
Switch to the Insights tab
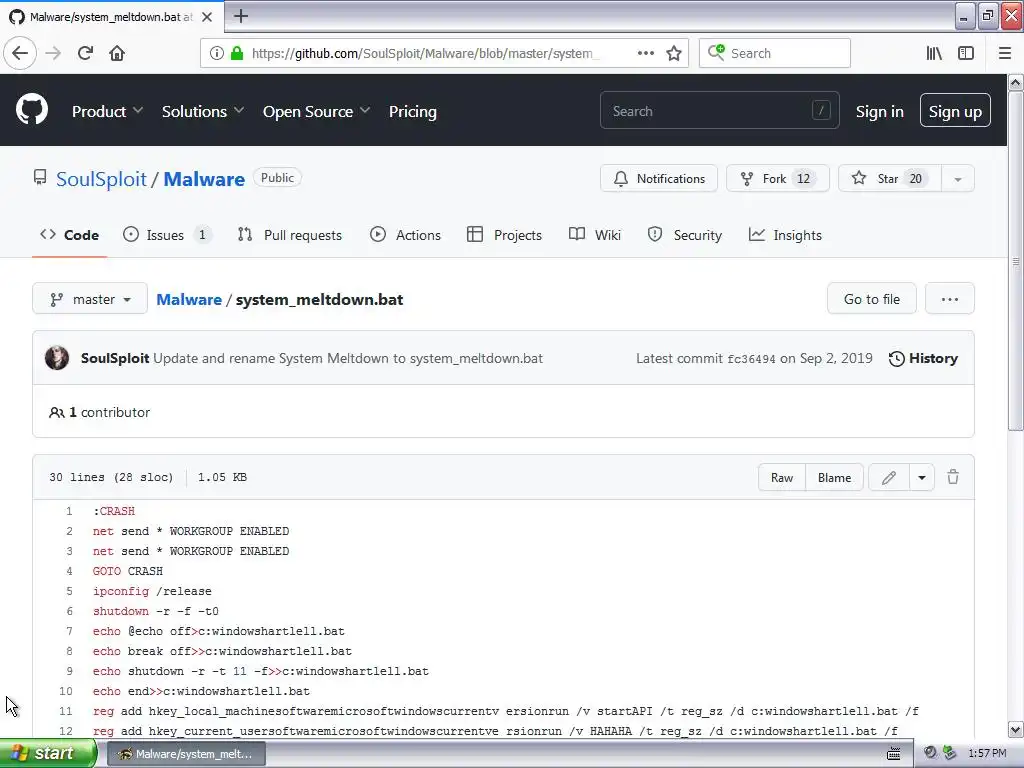(x=785, y=235)
